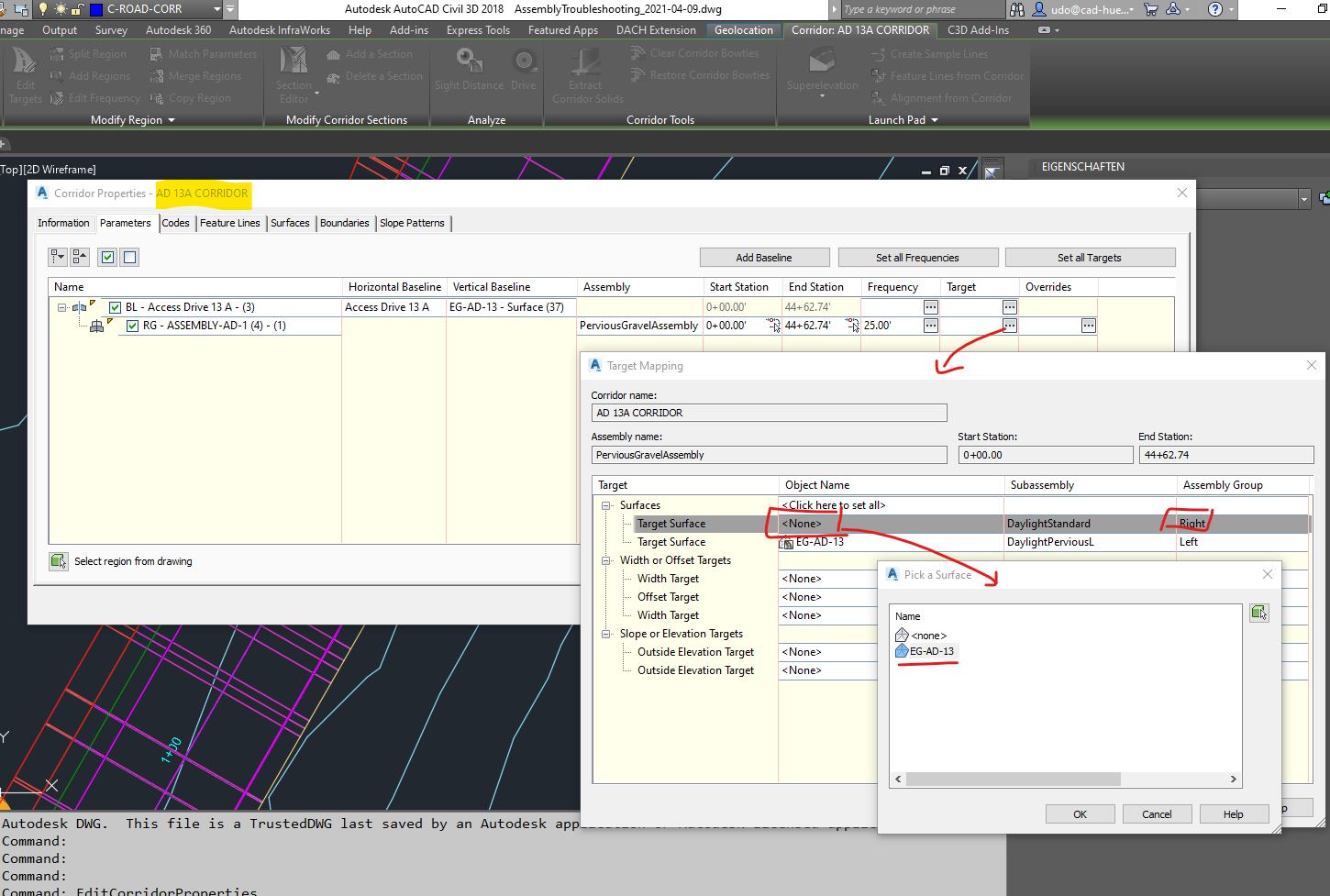Click the expand all categories icon
Image resolution: width=1330 pixels, height=896 pixels.
point(58,257)
